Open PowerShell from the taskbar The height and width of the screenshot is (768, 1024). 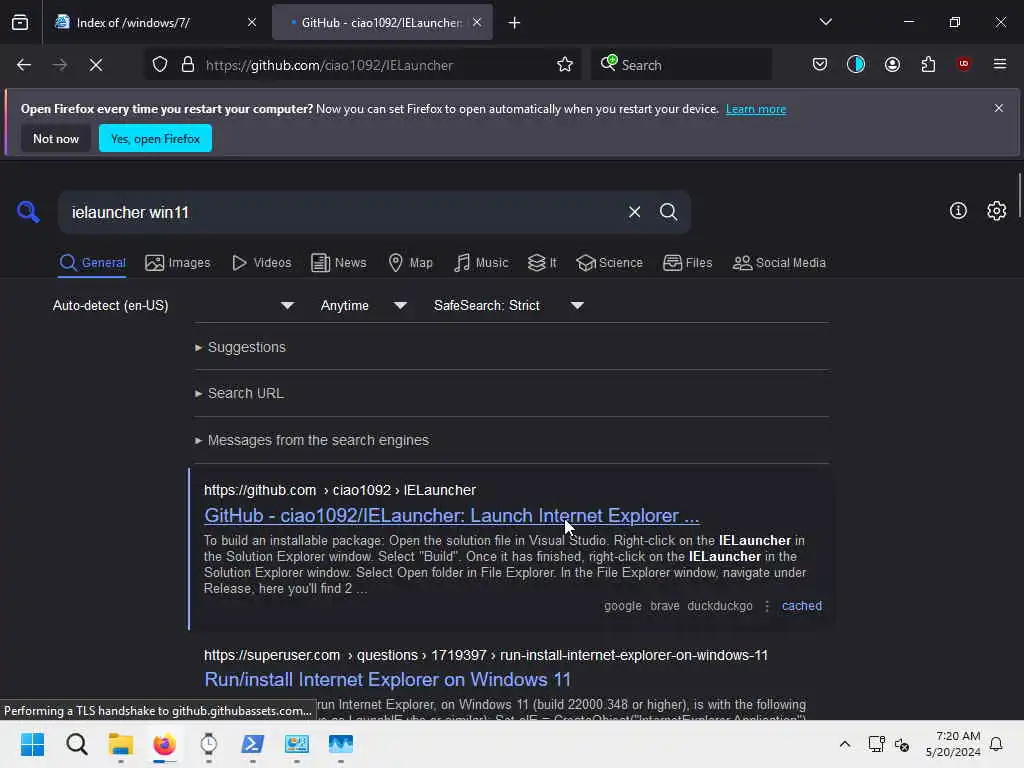[x=253, y=744]
